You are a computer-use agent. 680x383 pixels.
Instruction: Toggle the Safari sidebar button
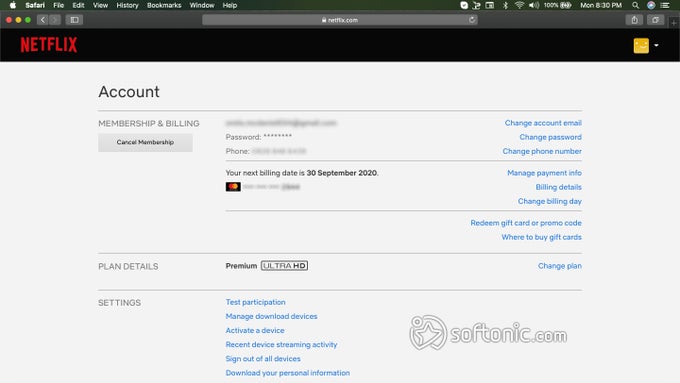(x=74, y=20)
